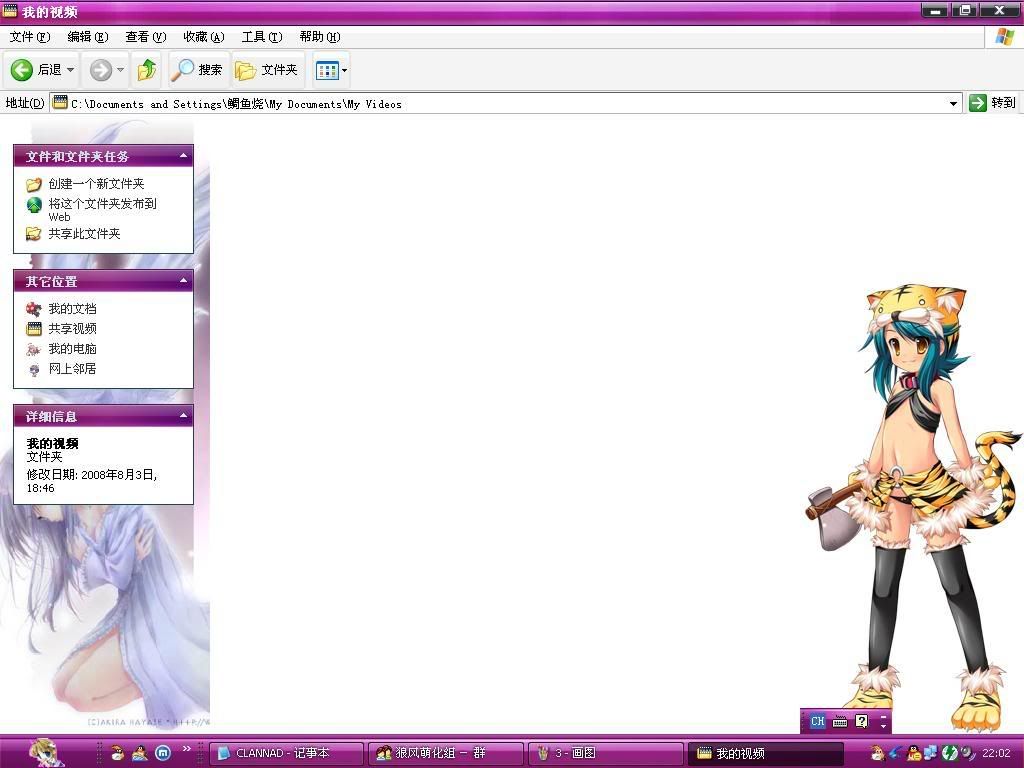Image resolution: width=1024 pixels, height=768 pixels.
Task: Click the language bar keyboard icon
Action: (840, 722)
